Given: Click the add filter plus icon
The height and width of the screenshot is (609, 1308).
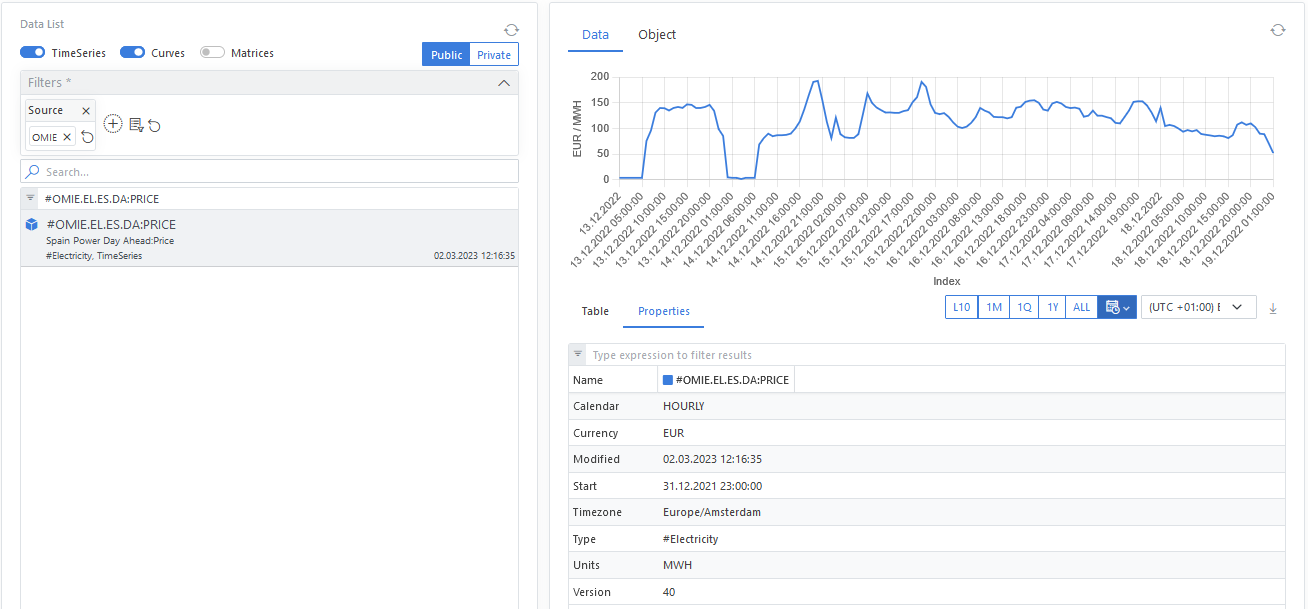Looking at the screenshot, I should (113, 124).
